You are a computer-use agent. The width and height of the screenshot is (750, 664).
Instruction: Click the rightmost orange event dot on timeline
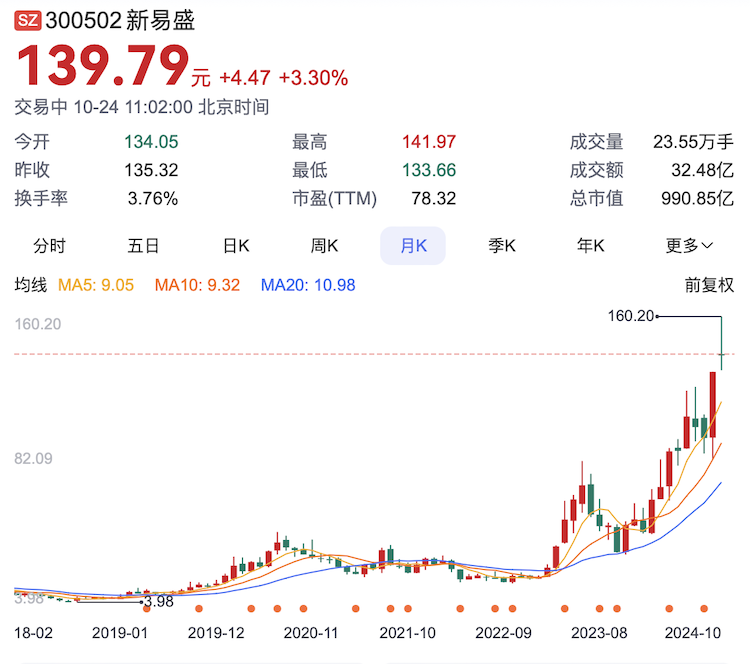click(x=704, y=608)
